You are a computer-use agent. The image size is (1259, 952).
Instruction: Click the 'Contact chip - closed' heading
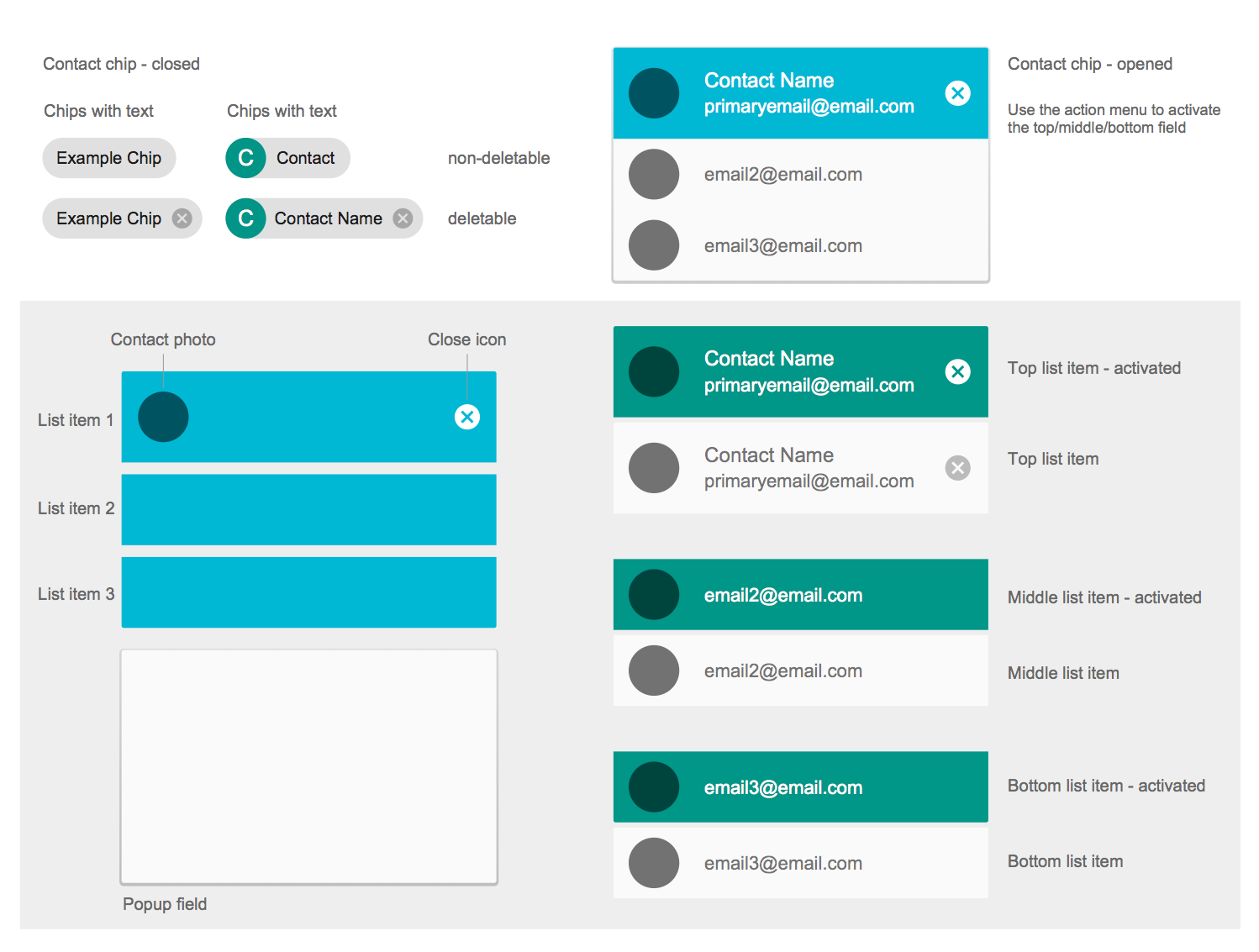tap(122, 64)
